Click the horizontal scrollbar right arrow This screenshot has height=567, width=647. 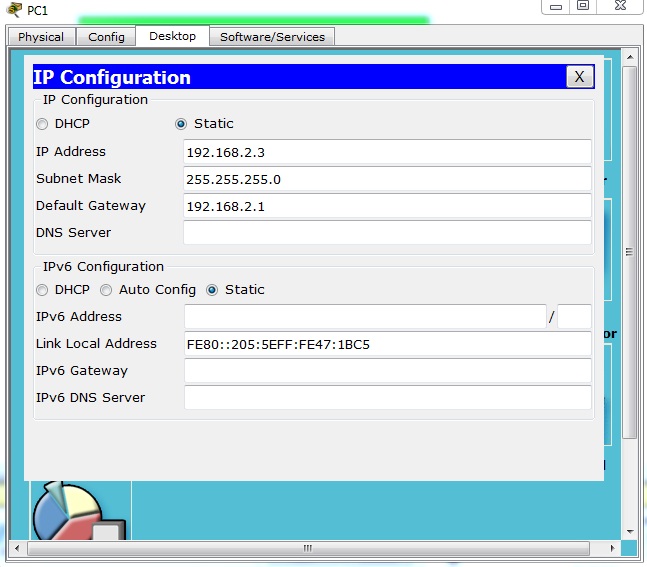(612, 548)
